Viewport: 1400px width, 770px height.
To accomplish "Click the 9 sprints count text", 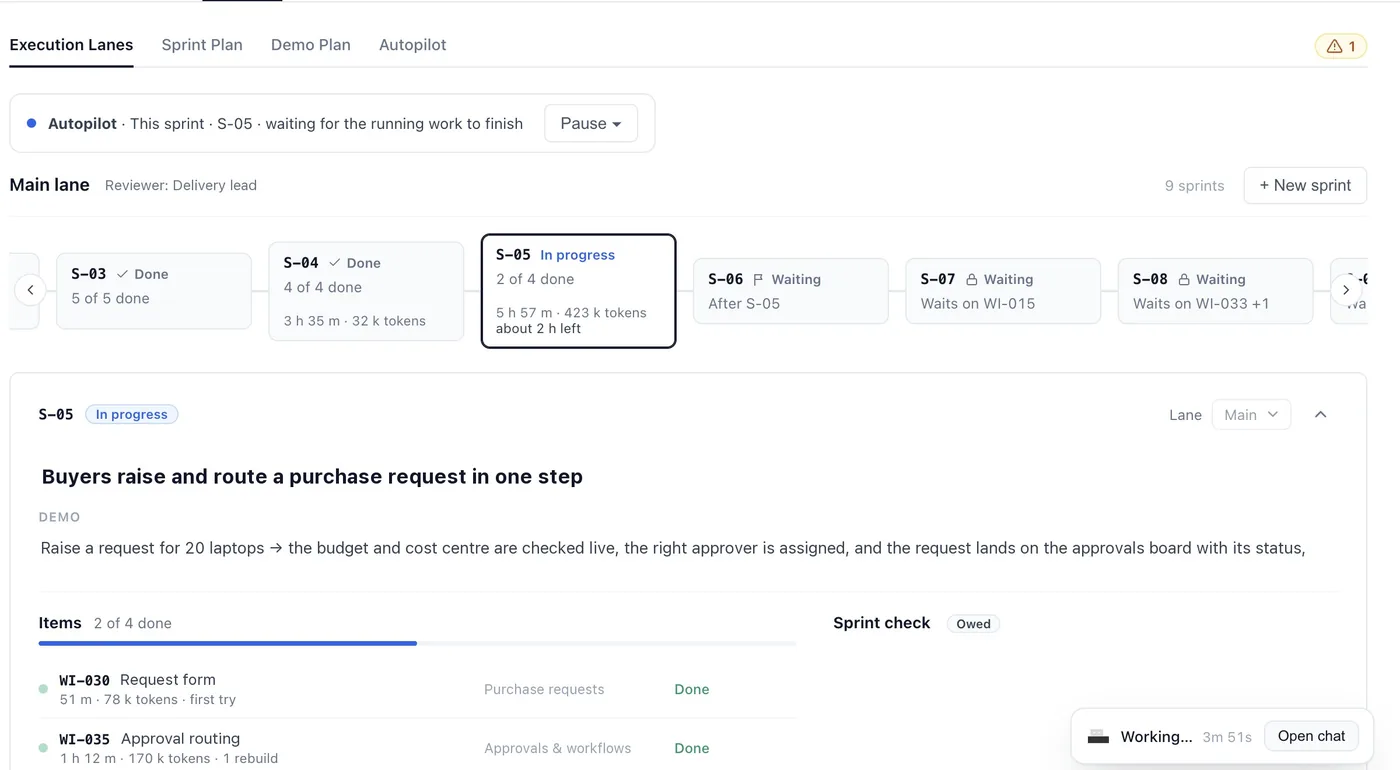I will [x=1195, y=186].
